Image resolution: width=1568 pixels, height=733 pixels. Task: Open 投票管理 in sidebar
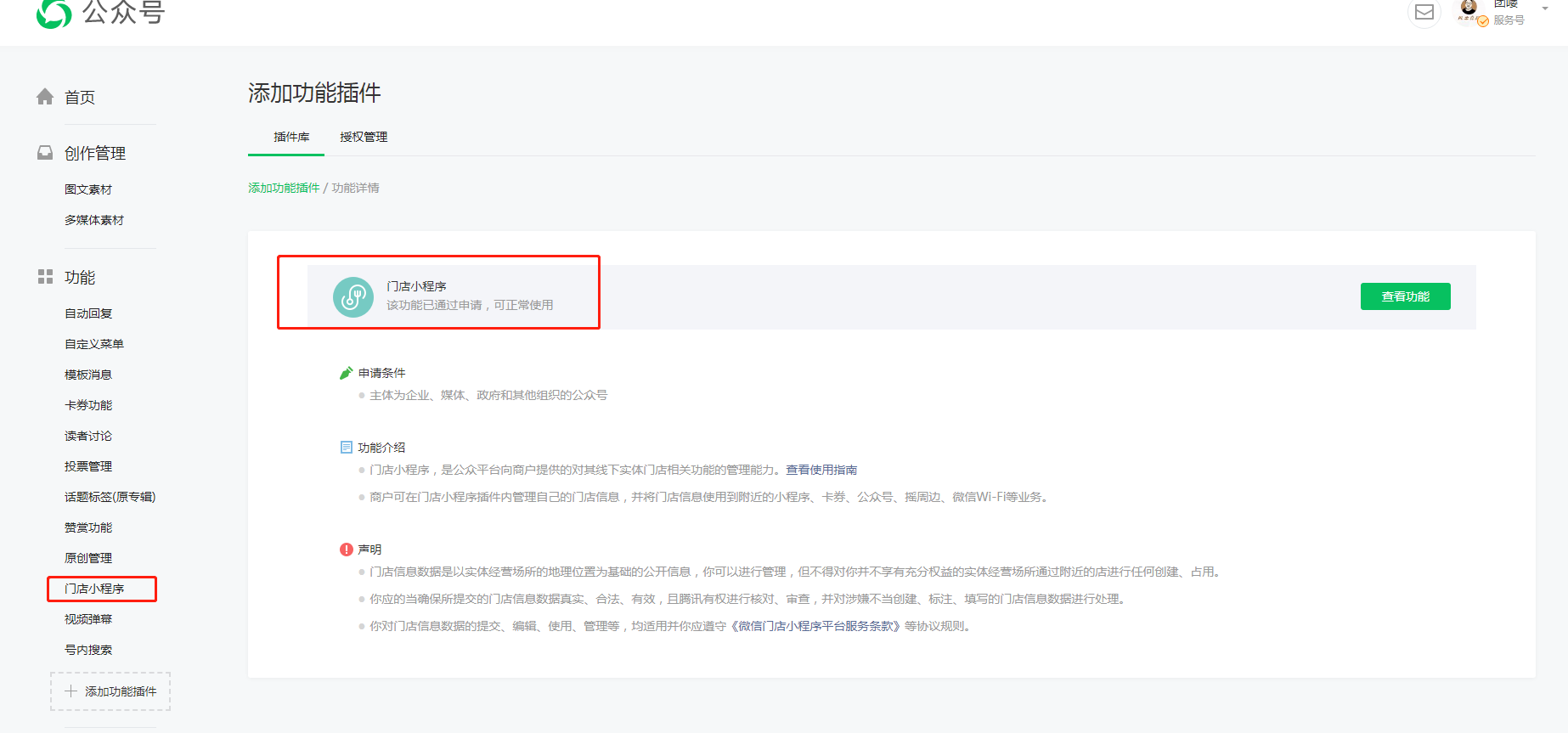click(88, 466)
